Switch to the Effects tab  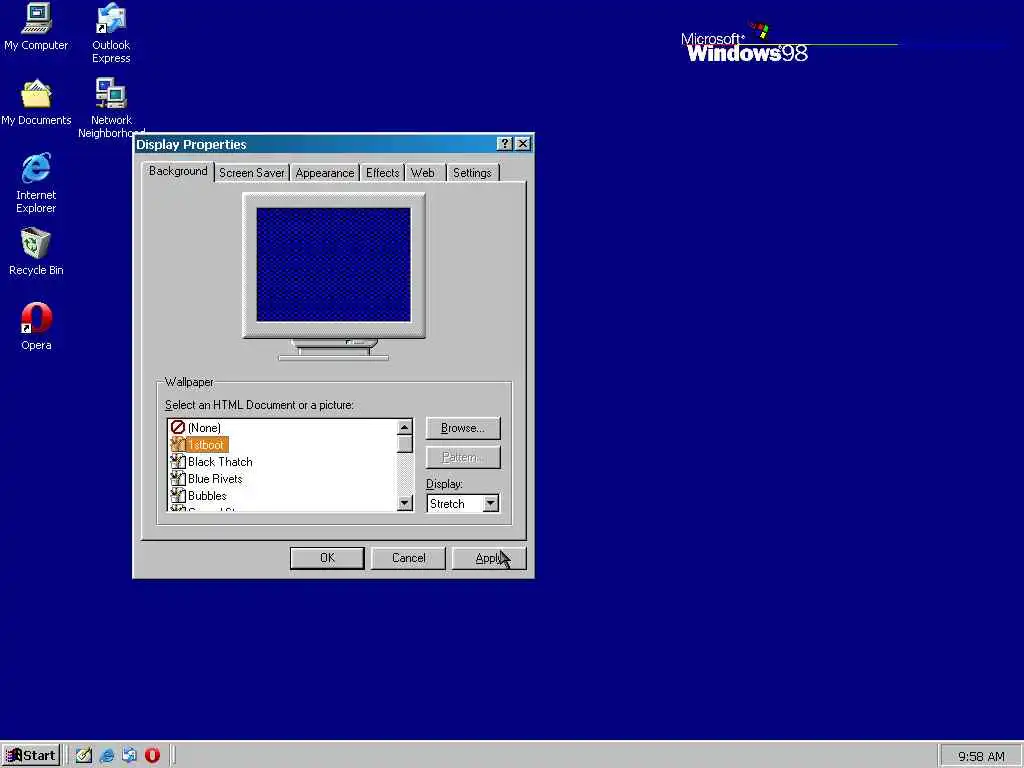point(382,173)
